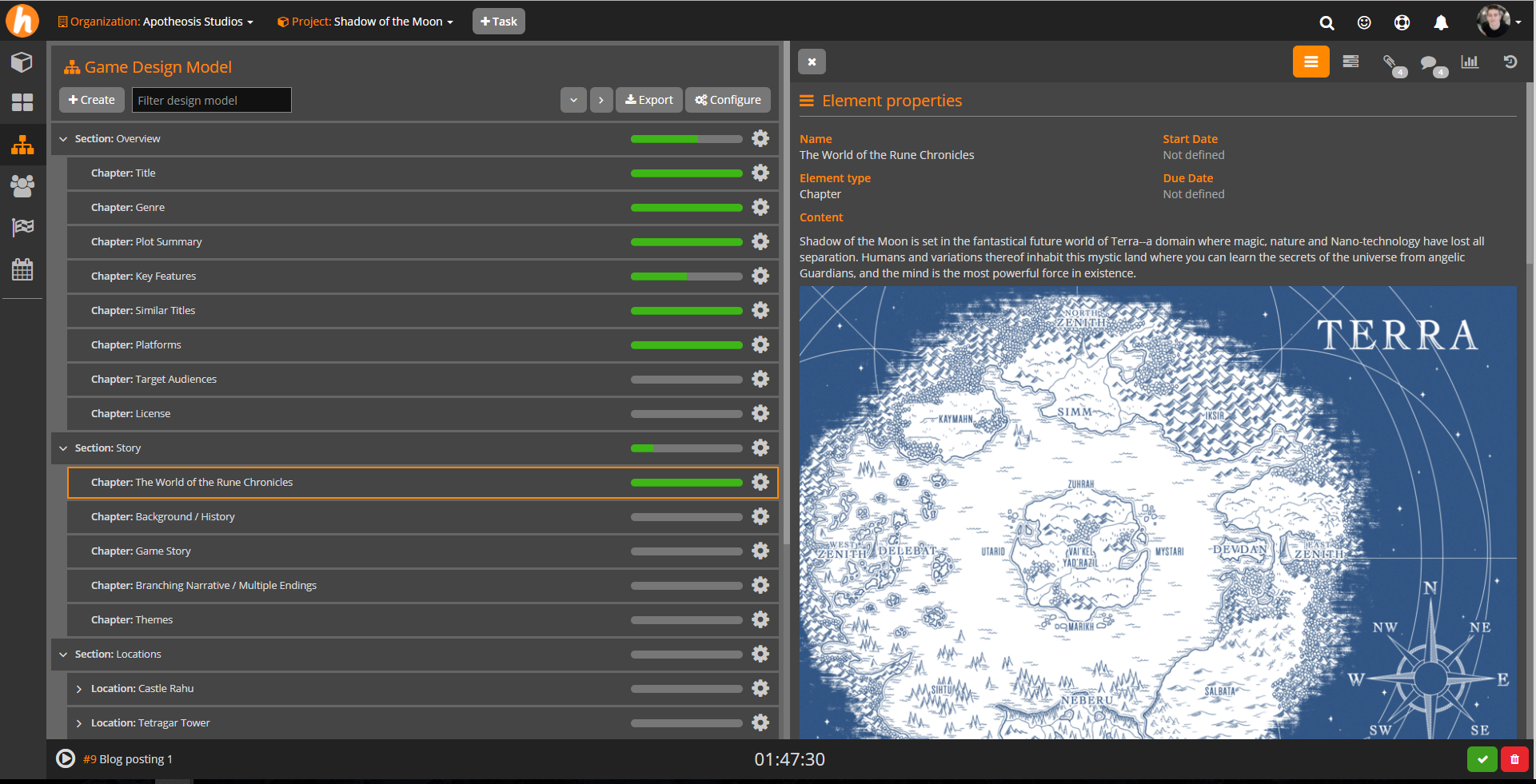
Task: Open gear settings for Chapter: Similar Titles
Action: 760,310
